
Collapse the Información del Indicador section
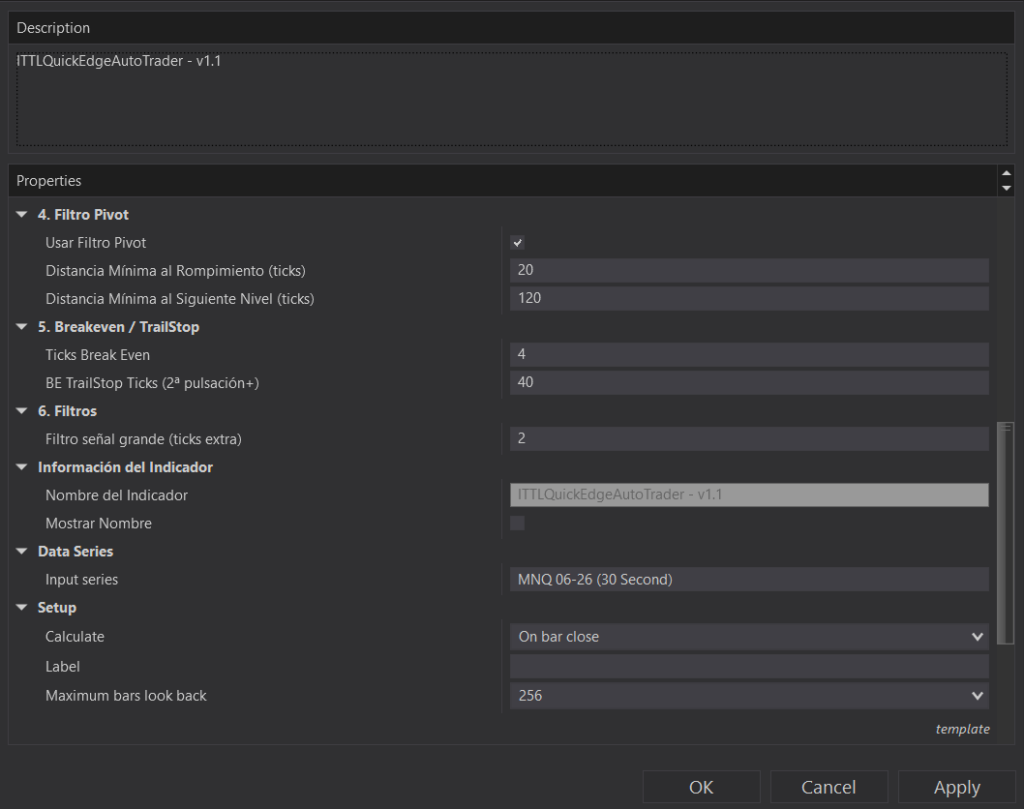tap(22, 467)
